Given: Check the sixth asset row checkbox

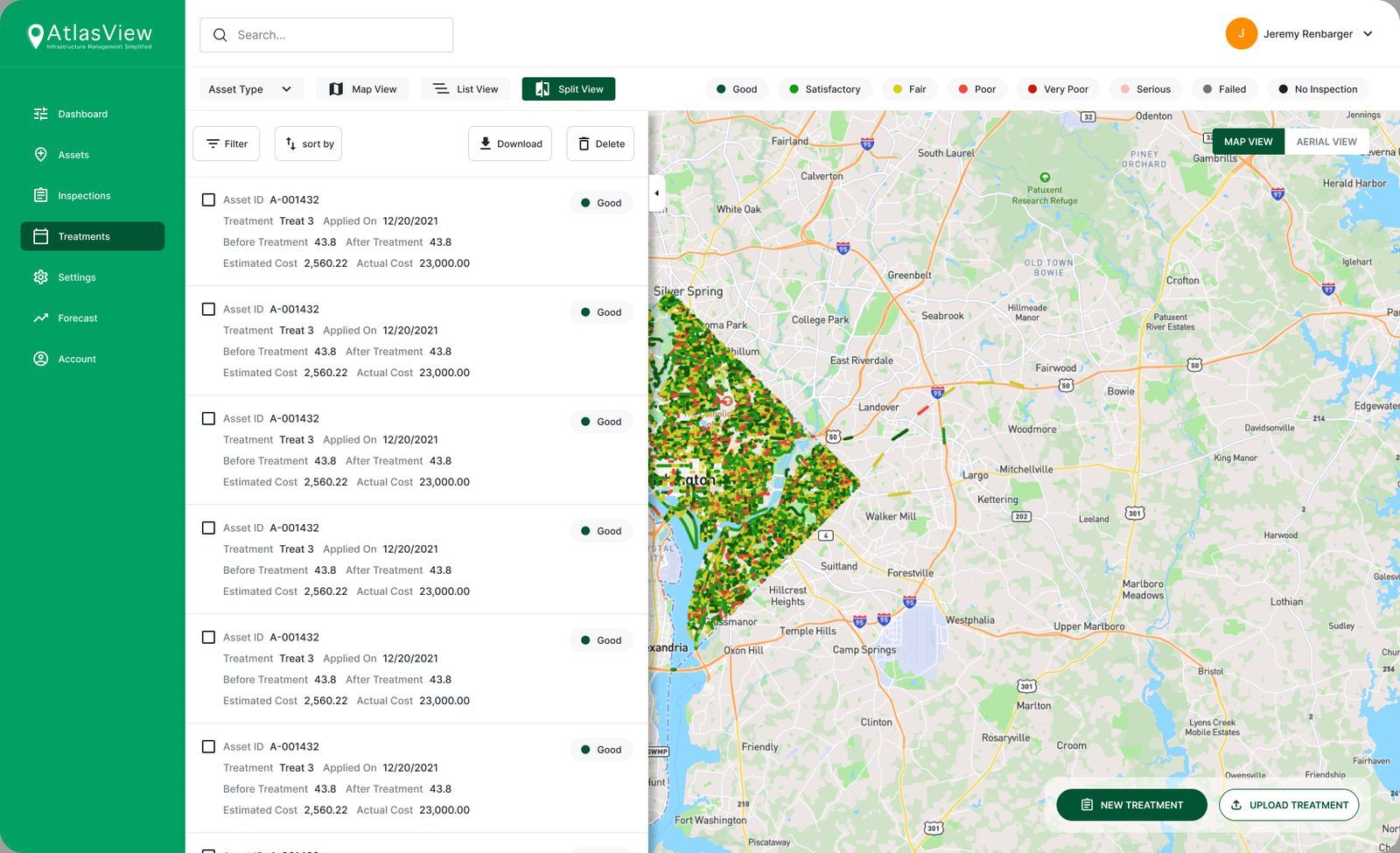Looking at the screenshot, I should 208,746.
